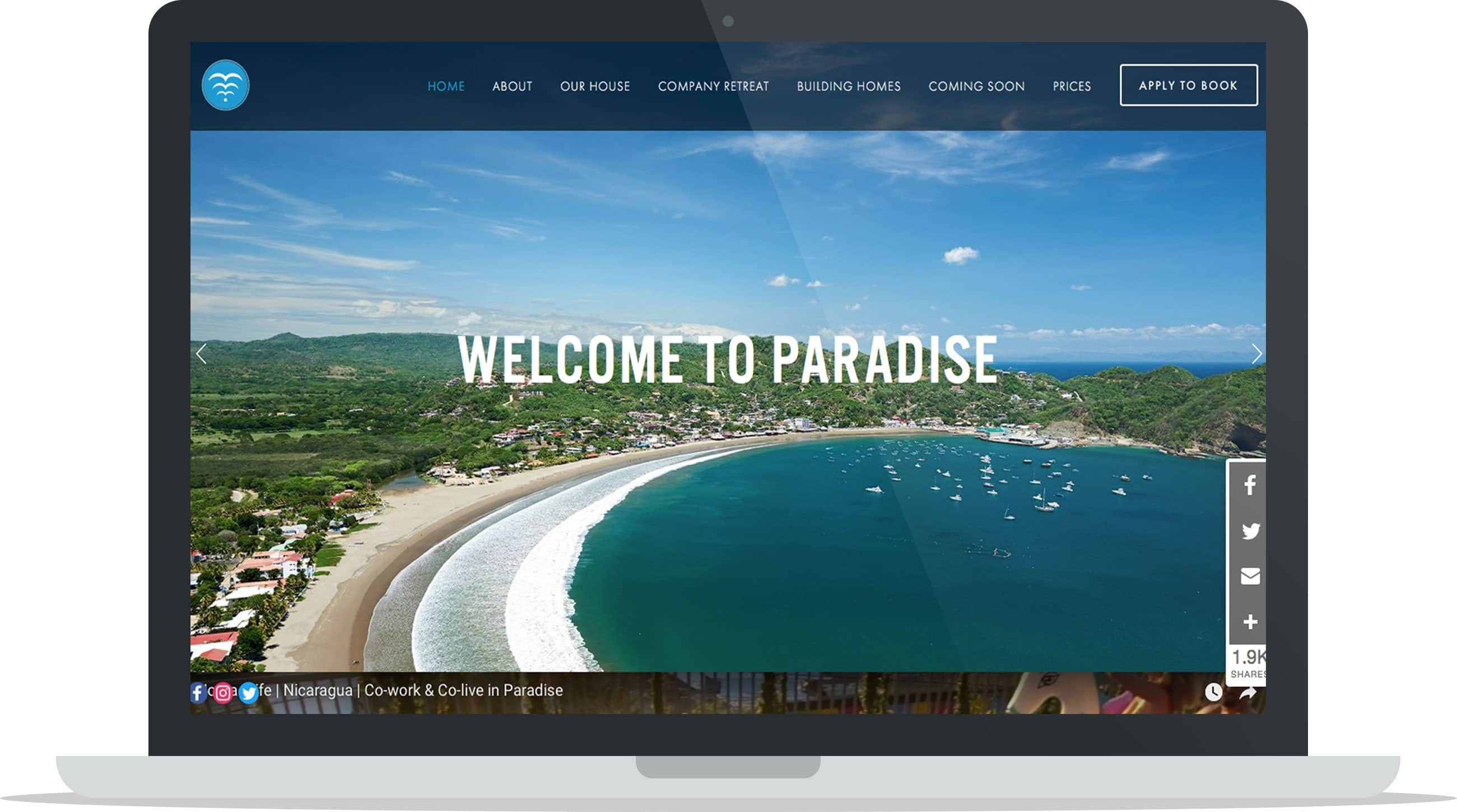This screenshot has width=1457, height=812.
Task: Click the video title 'Co-work & Co-live in Paradise'
Action: point(463,690)
